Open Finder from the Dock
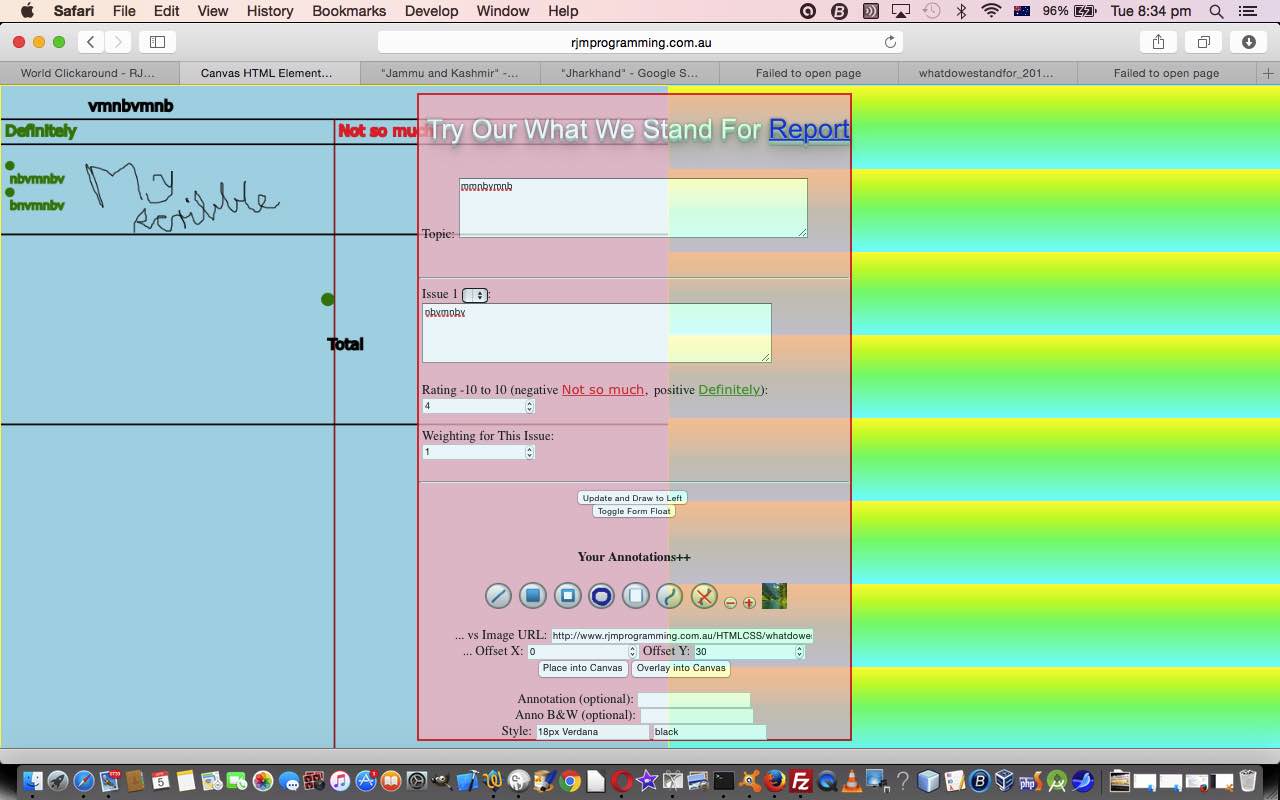The image size is (1280, 800). coord(33,781)
